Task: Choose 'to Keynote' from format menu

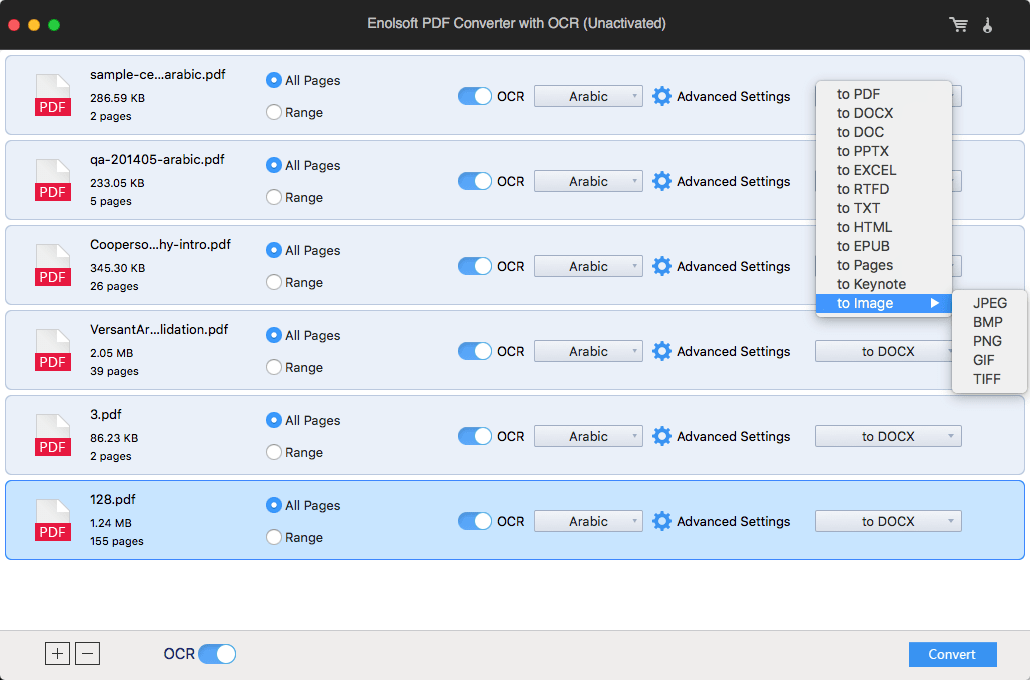Action: 884,284
